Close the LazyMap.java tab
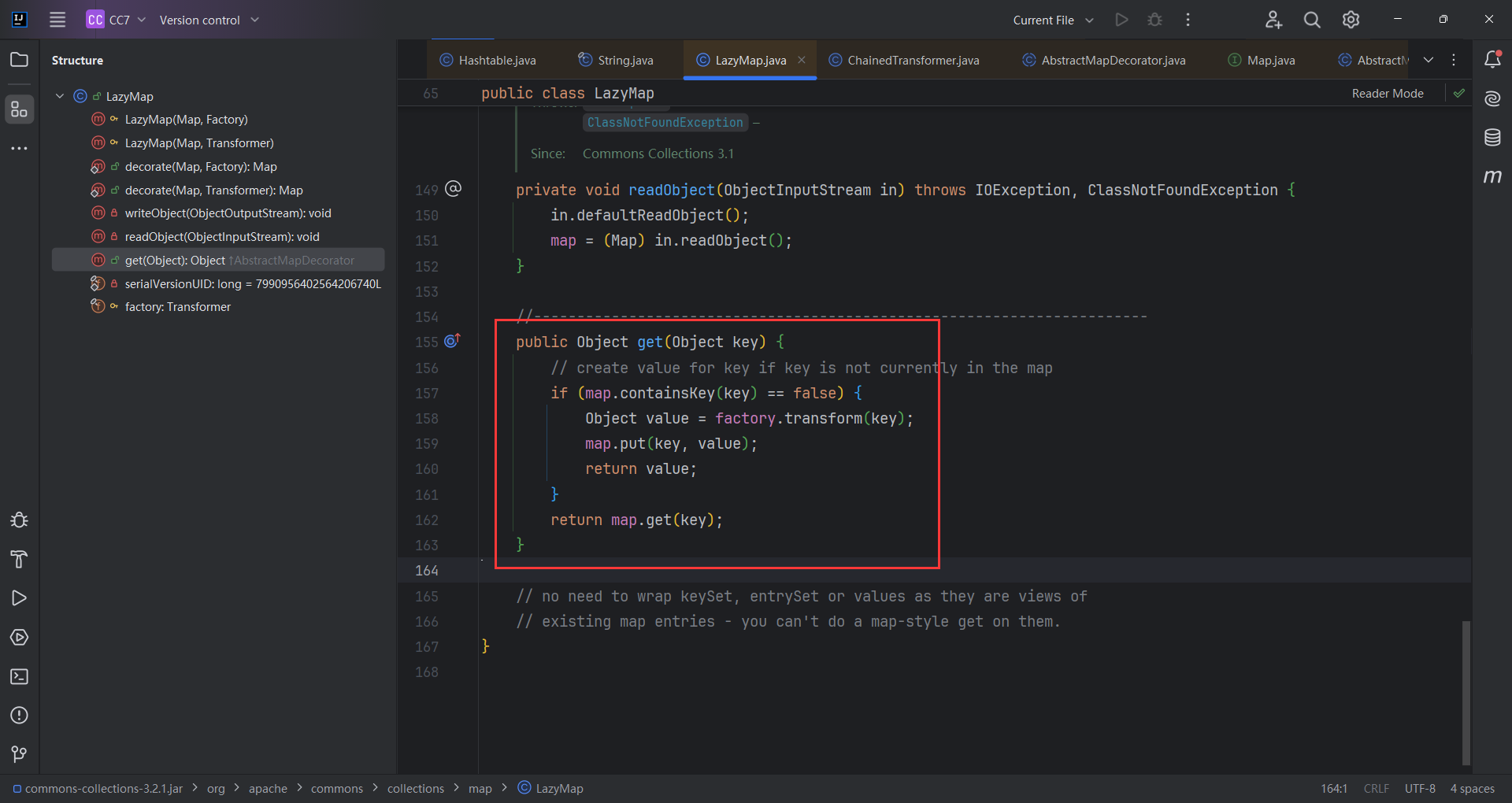 802,60
